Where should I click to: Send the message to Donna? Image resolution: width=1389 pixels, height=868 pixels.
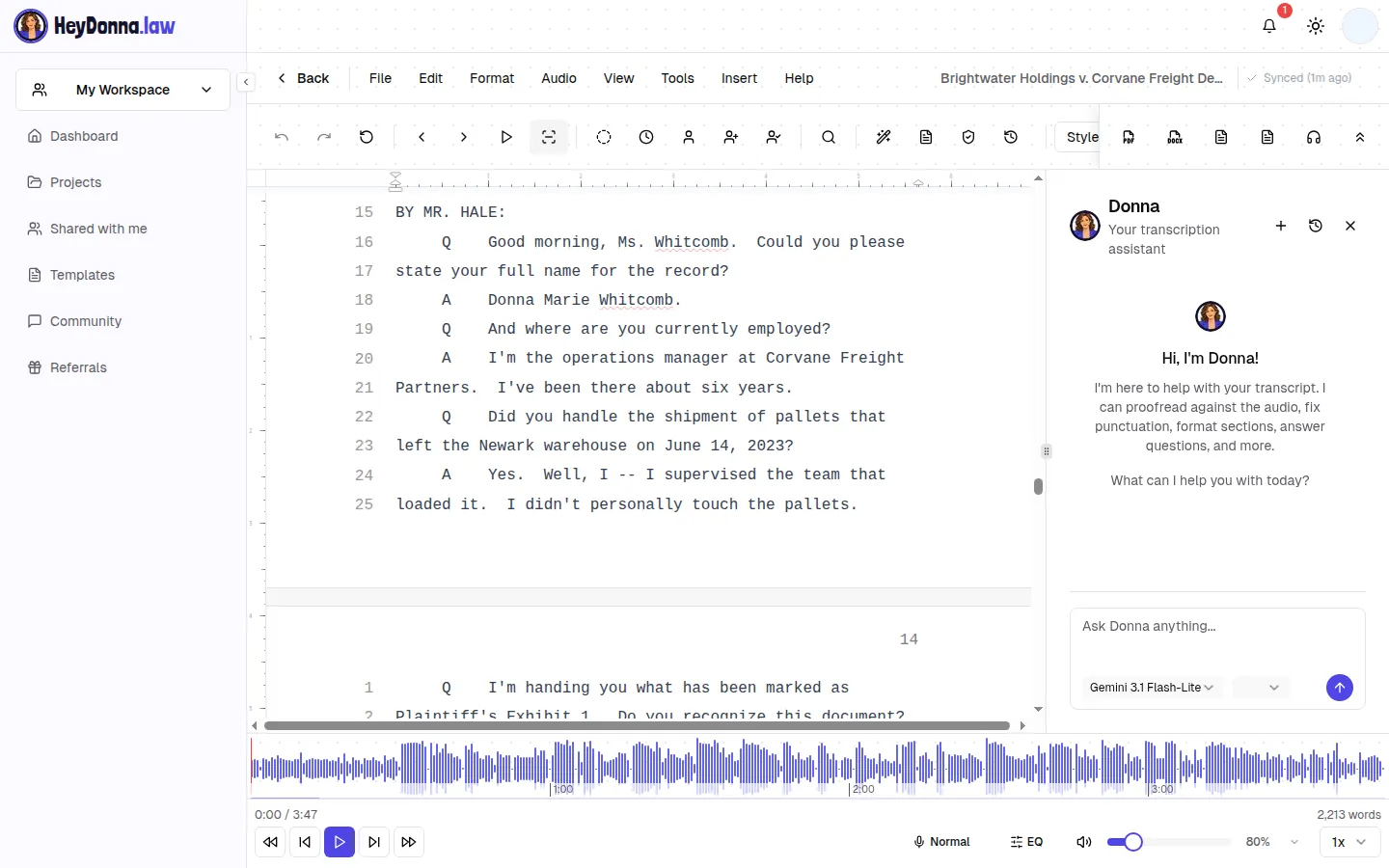pyautogui.click(x=1340, y=687)
